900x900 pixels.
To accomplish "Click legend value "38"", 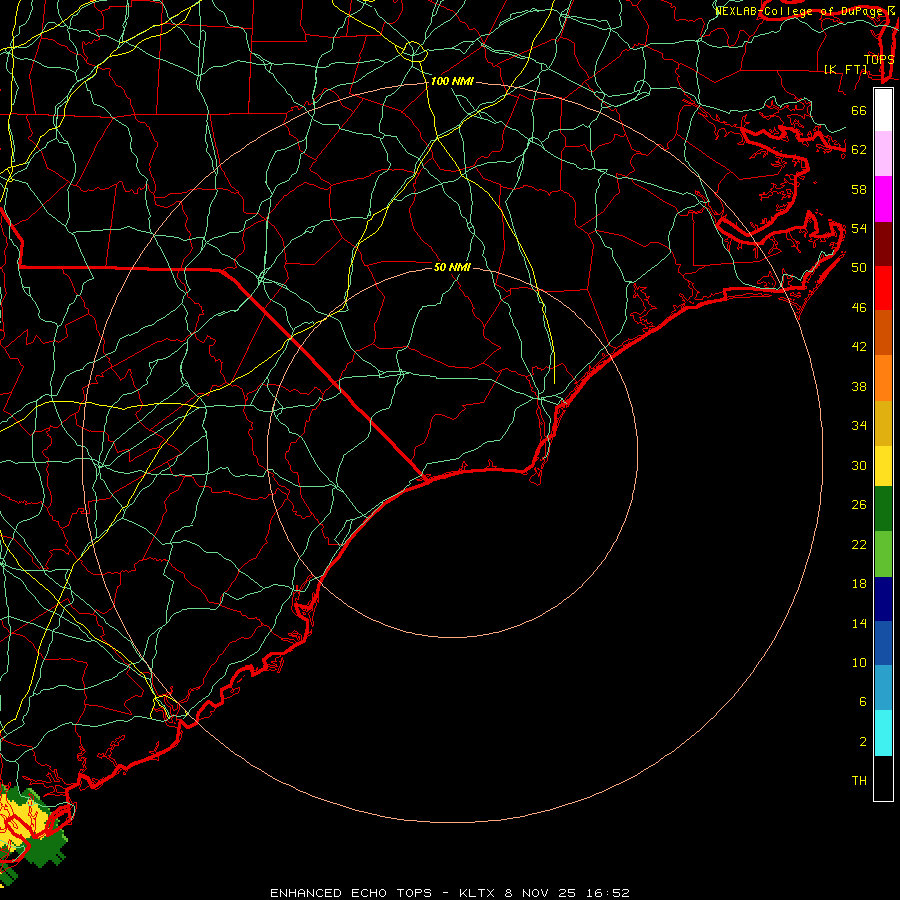I will [859, 386].
